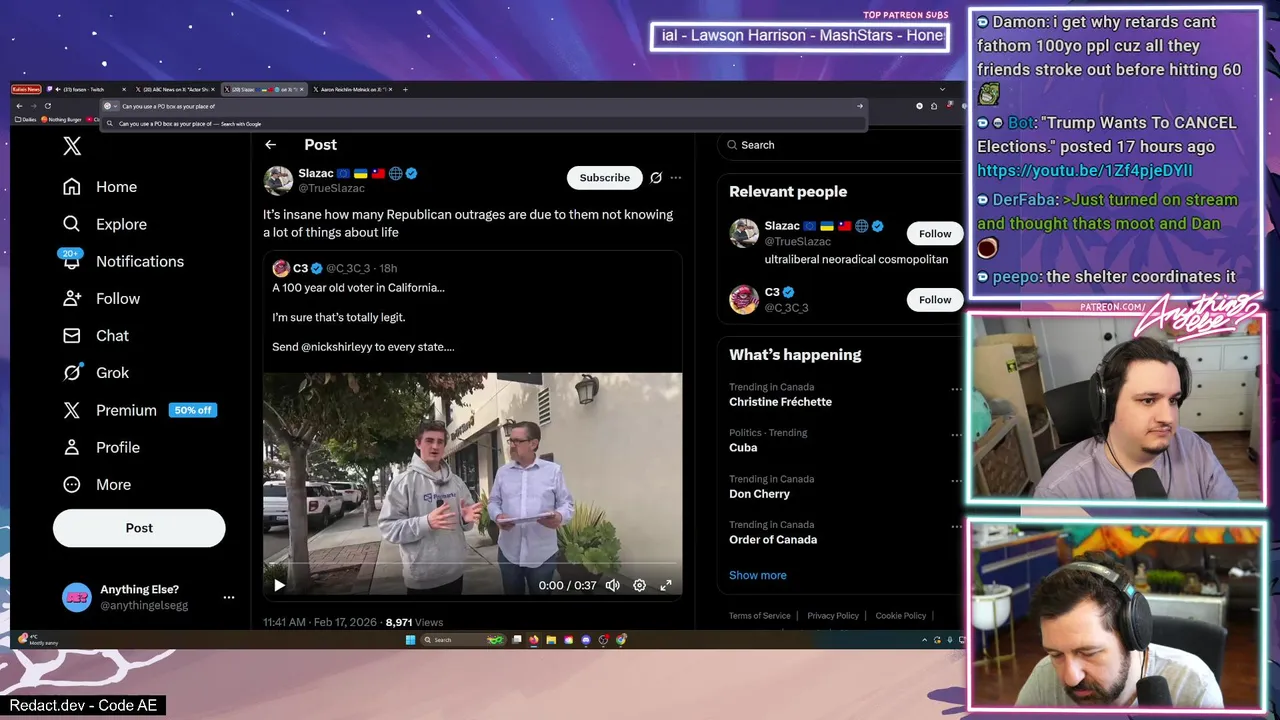Open Notifications in sidebar
1280x720 pixels.
[123, 261]
